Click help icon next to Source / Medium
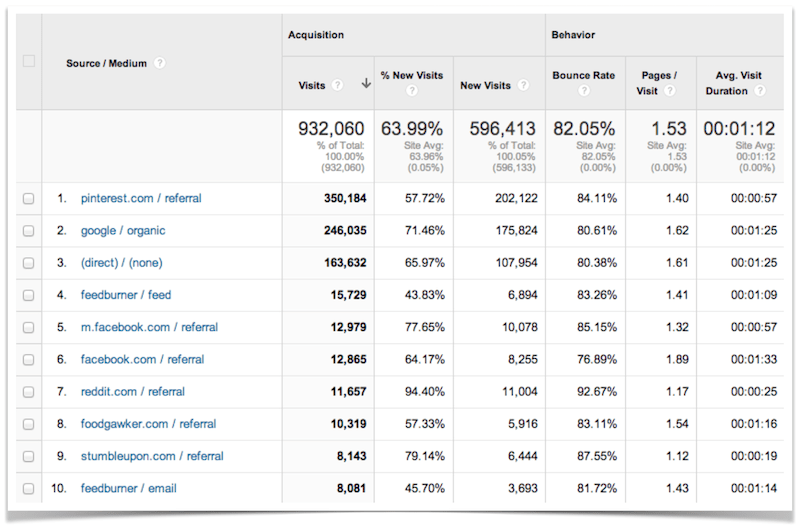800x532 pixels. click(x=159, y=63)
